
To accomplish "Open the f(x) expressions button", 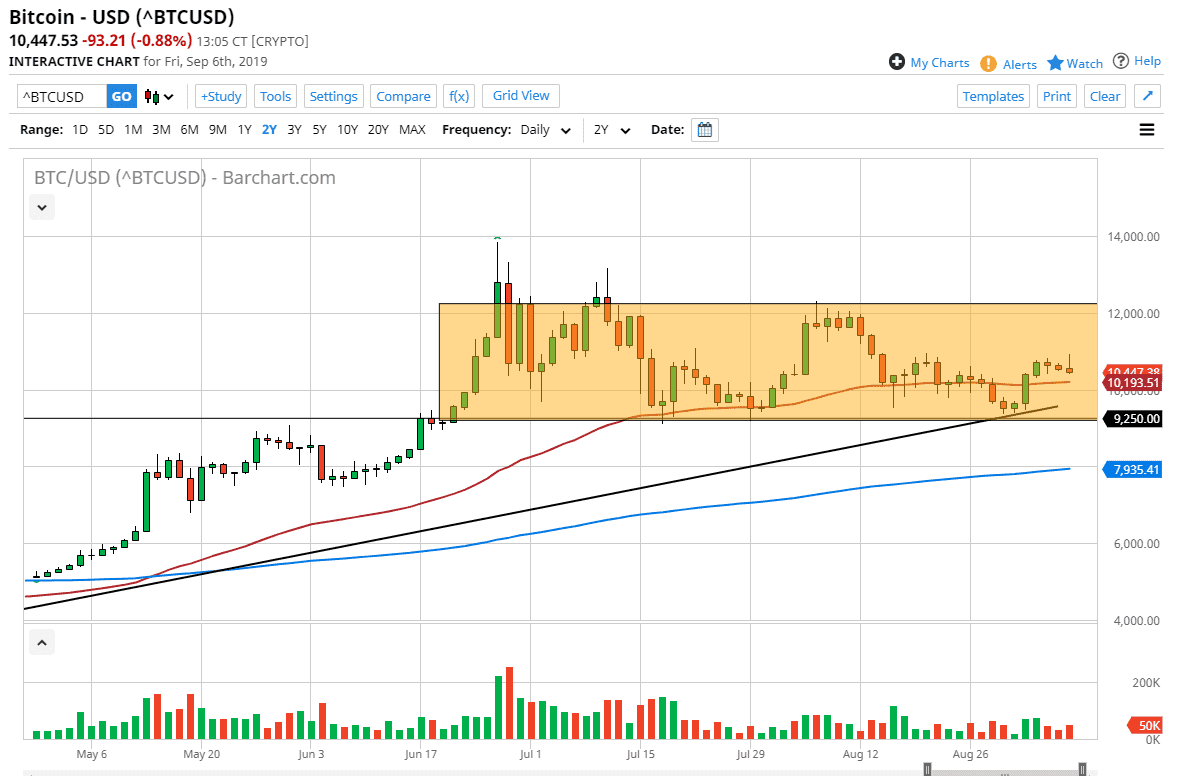I will (459, 96).
